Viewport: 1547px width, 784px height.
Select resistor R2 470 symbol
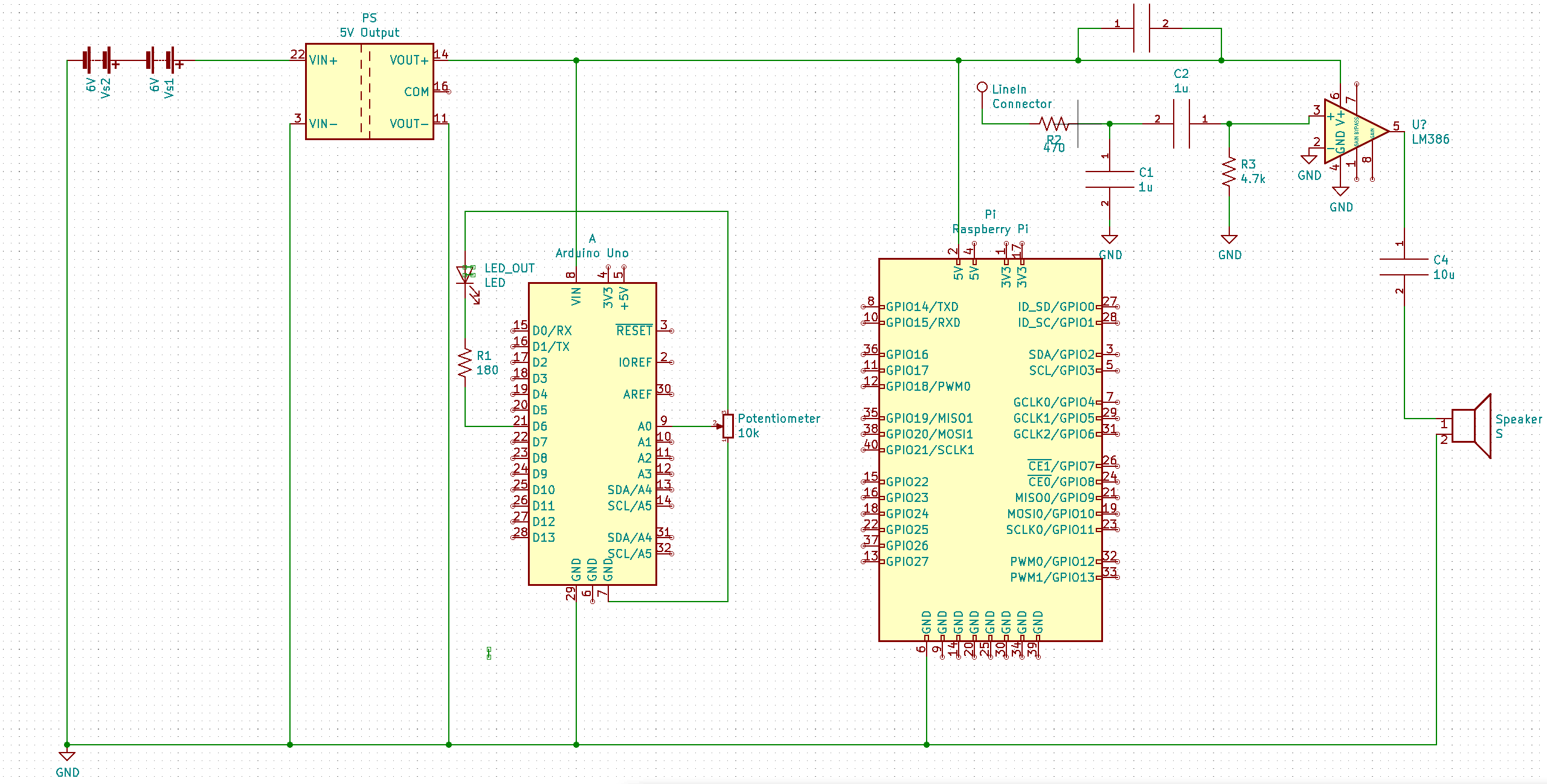tap(1054, 124)
